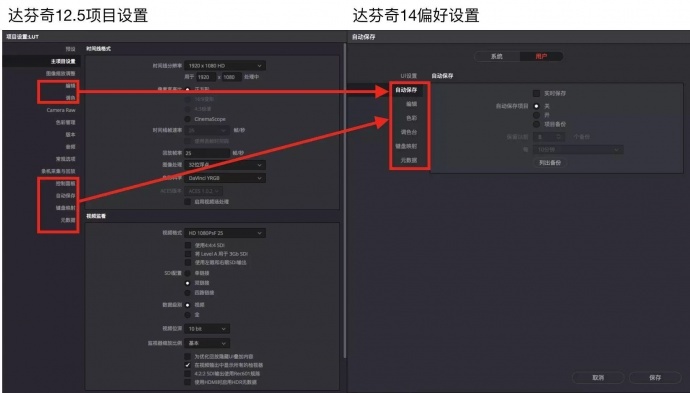Image resolution: width=690 pixels, height=393 pixels.
Task: Click the 1080 height input field
Action: 231,77
